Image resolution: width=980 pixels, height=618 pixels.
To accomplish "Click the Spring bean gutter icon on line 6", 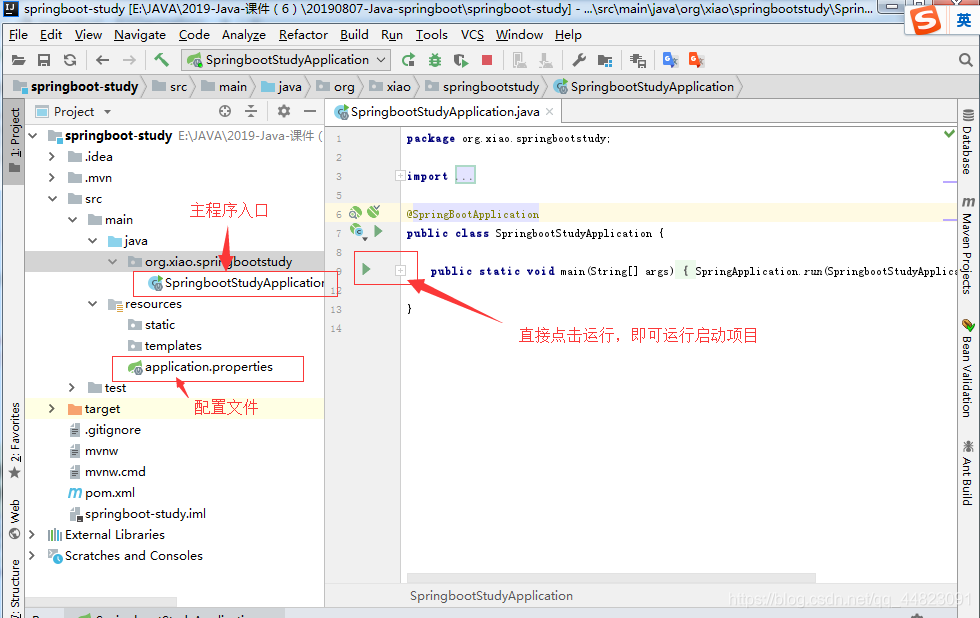I will (x=355, y=212).
